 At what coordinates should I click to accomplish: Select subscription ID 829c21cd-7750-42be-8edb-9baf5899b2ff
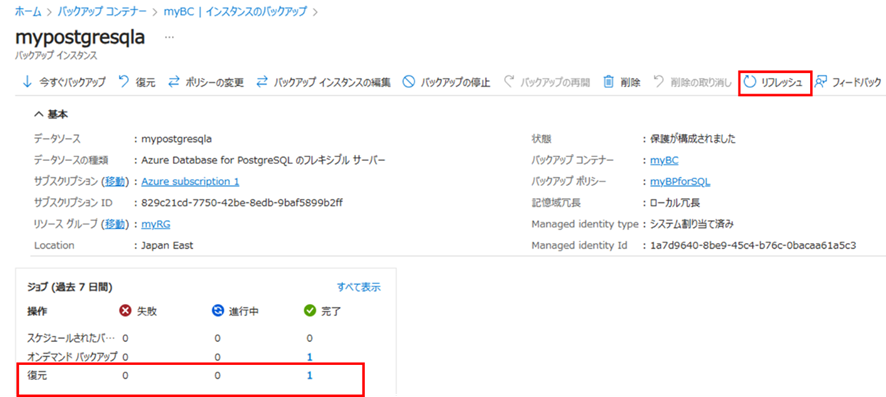click(242, 203)
